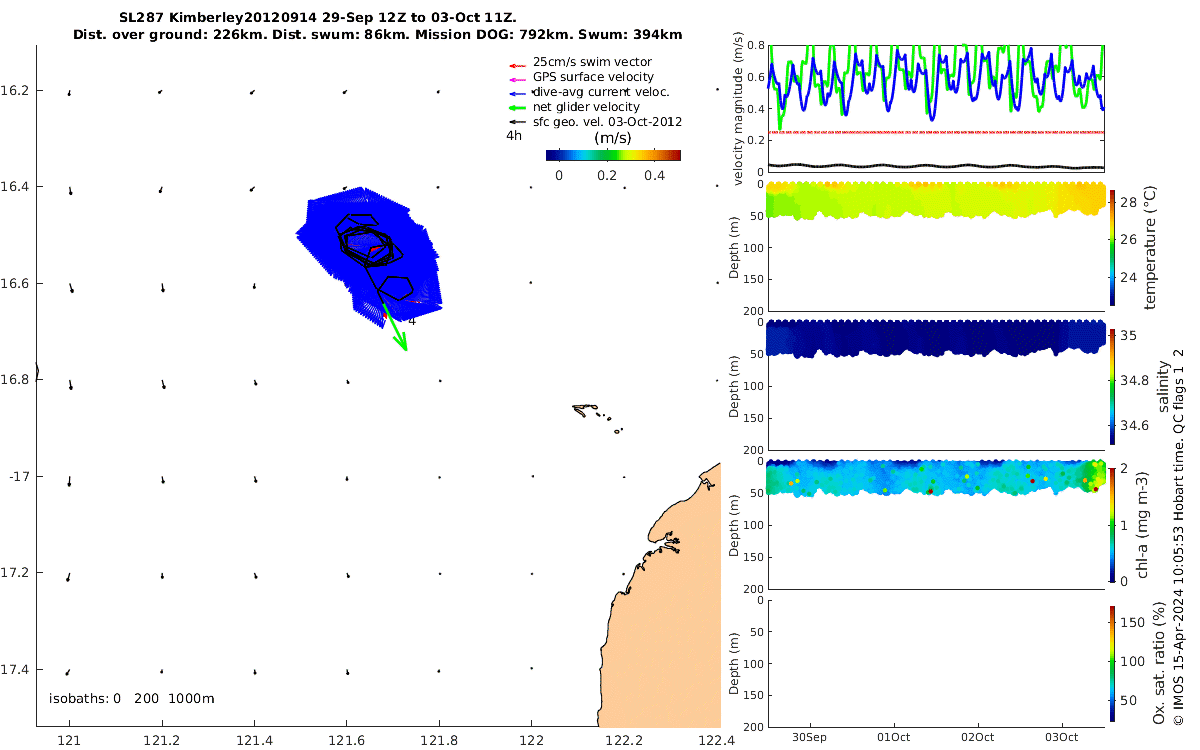Click the 'Ox. sat. ratio (%)' label
Image resolution: width=1200 pixels, height=750 pixels.
(x=1157, y=662)
